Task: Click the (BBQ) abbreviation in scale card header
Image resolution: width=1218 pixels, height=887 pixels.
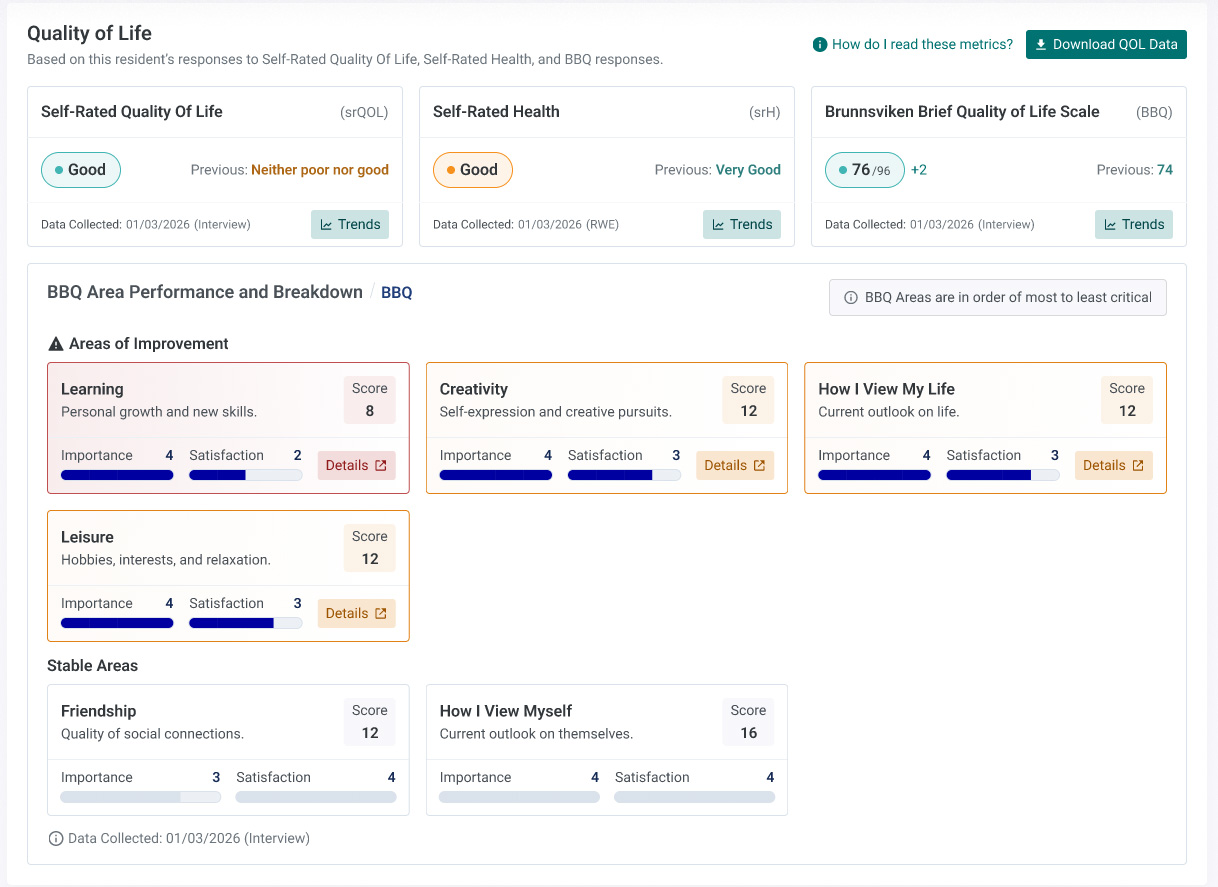Action: point(1154,112)
